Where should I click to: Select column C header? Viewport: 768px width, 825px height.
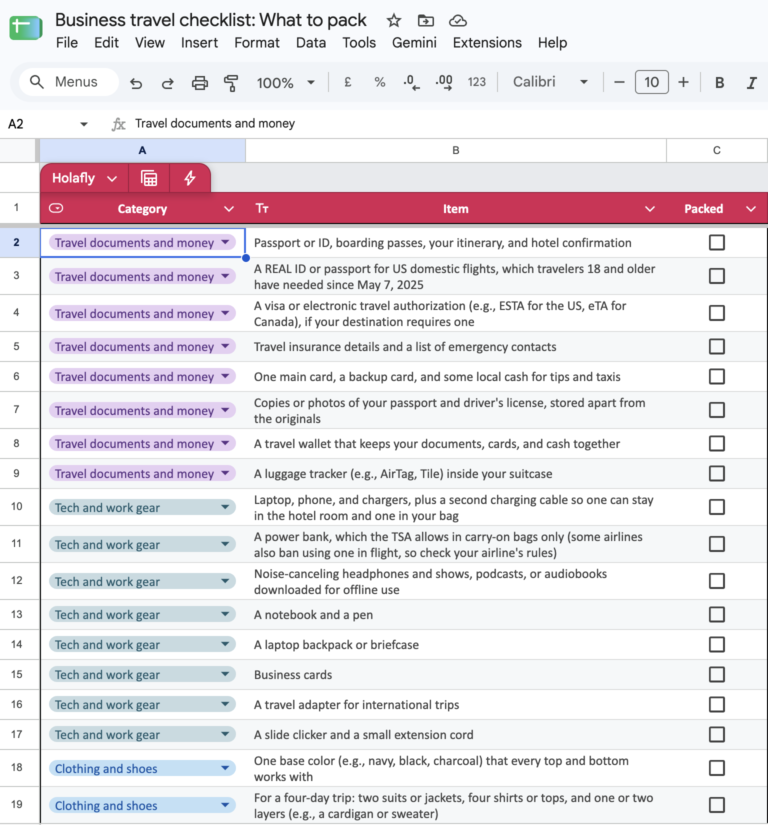pyautogui.click(x=716, y=150)
